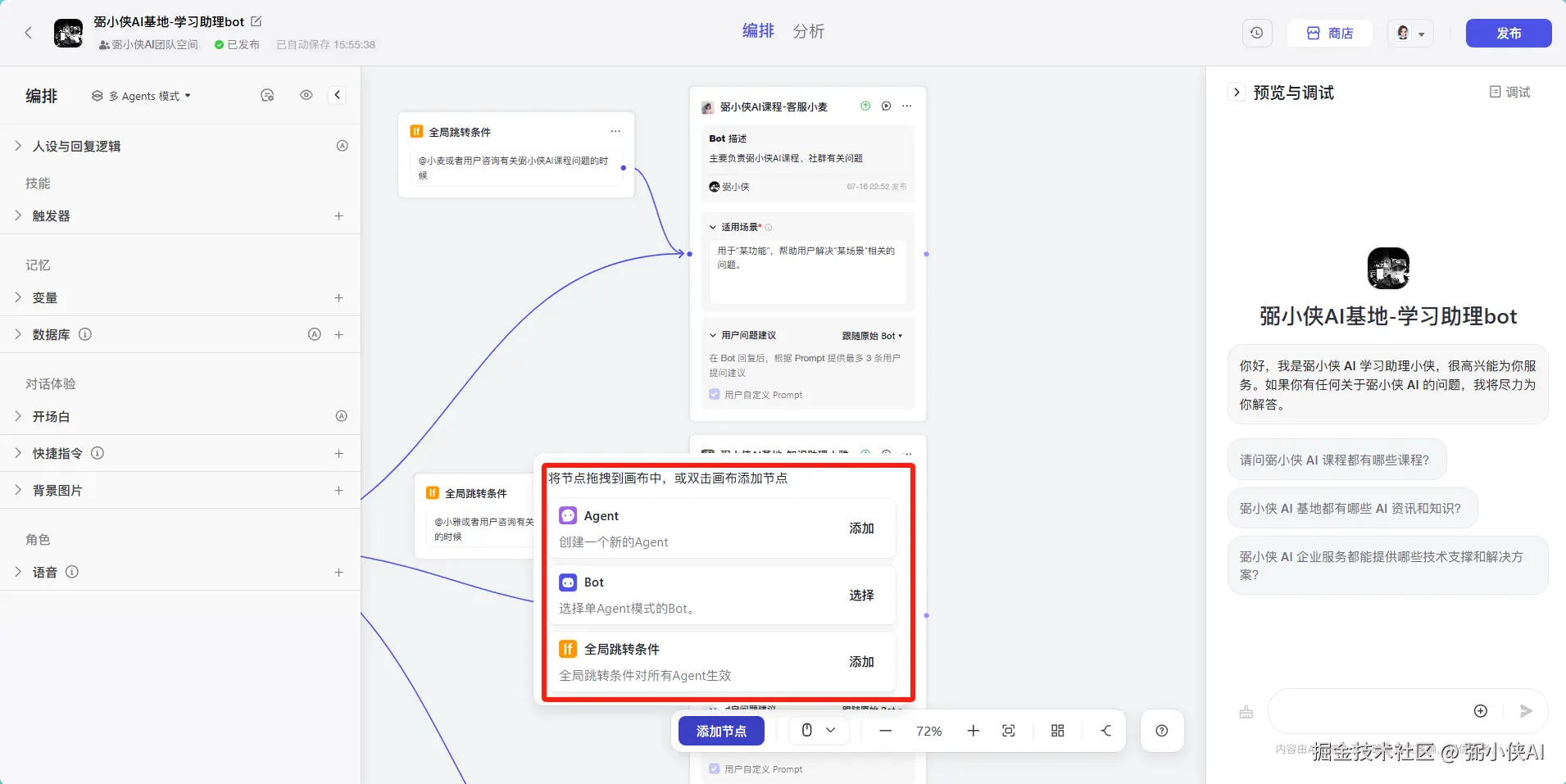The width and height of the screenshot is (1566, 784).
Task: Click the connection line style icon
Action: pyautogui.click(x=1105, y=731)
